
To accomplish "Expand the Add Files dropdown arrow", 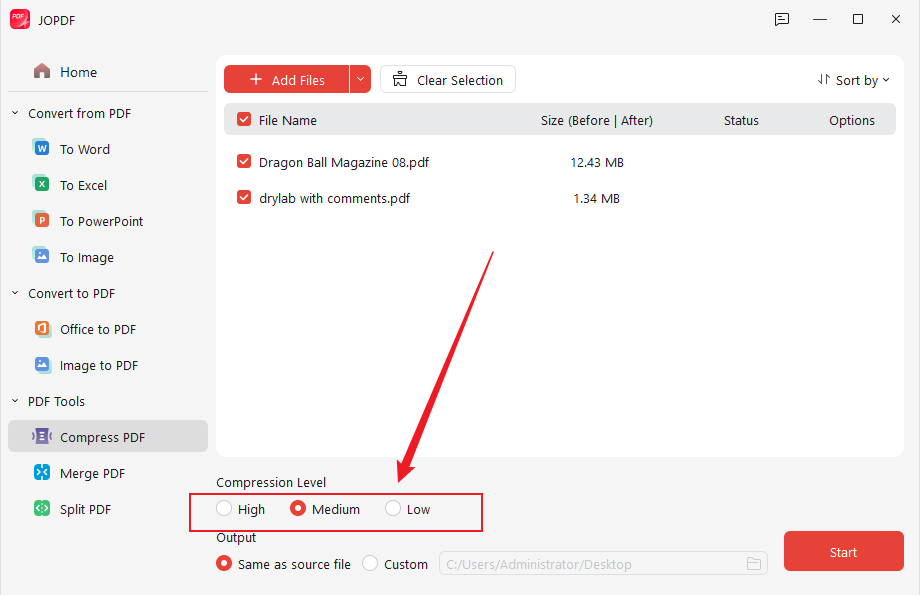I will (x=360, y=79).
